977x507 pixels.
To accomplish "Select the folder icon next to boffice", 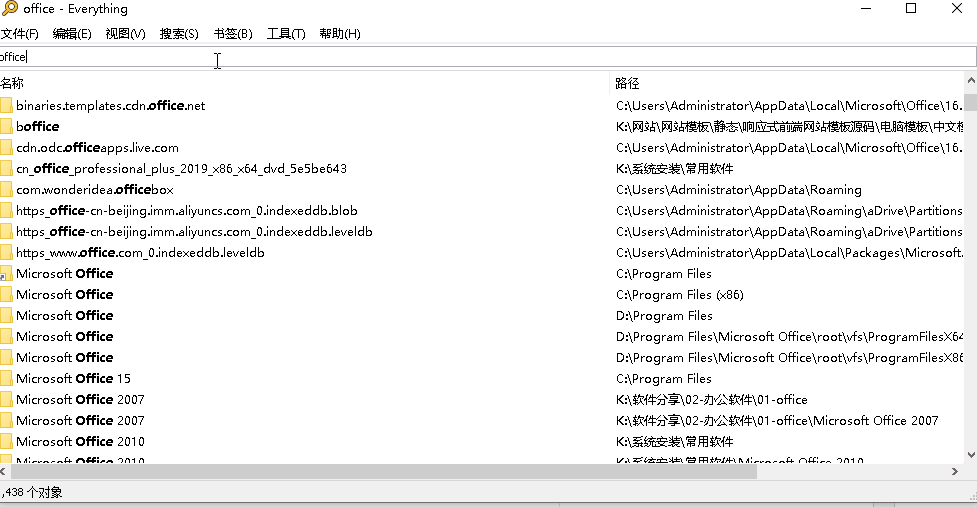I will (5, 127).
